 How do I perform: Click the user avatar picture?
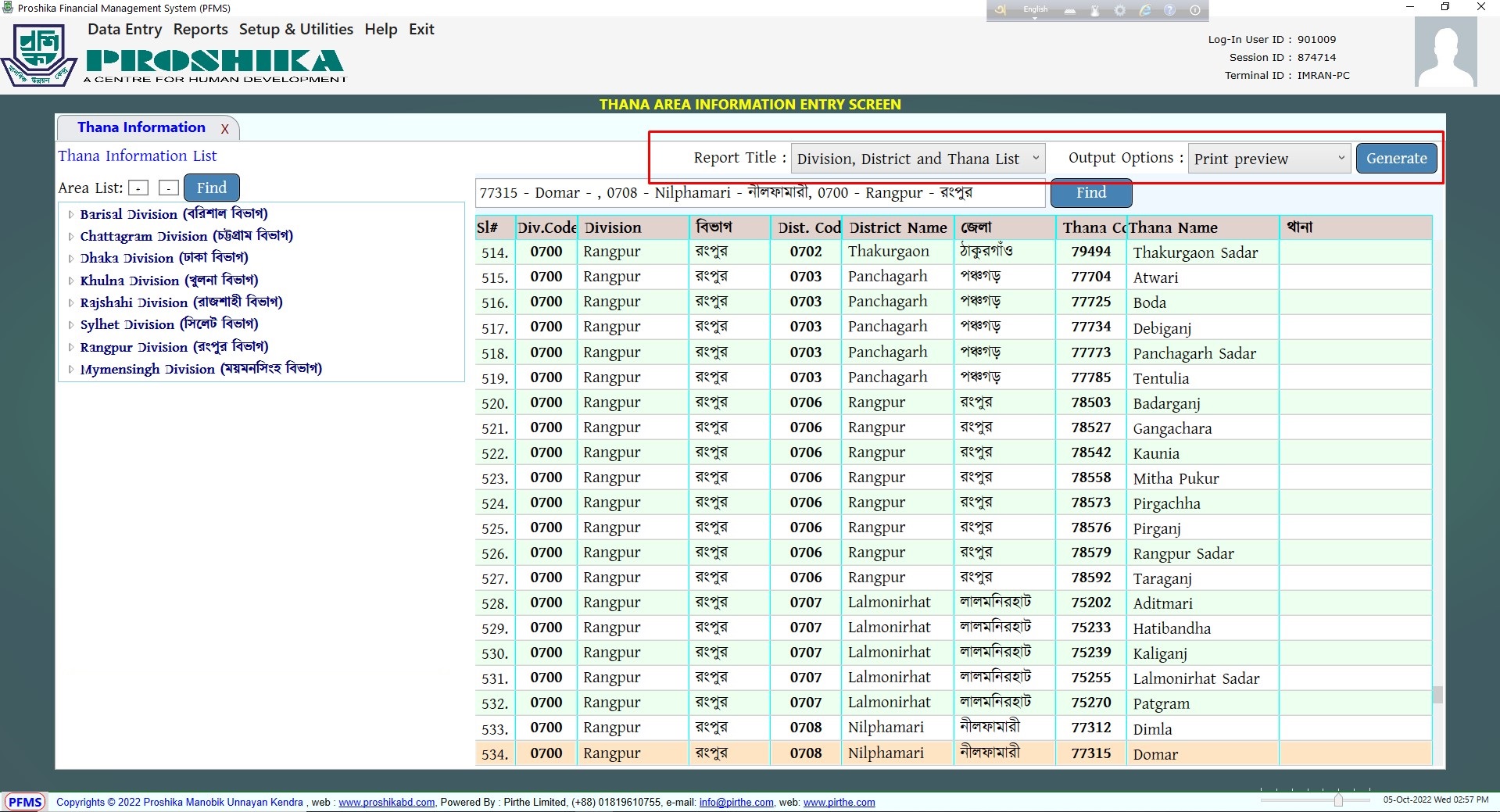point(1446,52)
